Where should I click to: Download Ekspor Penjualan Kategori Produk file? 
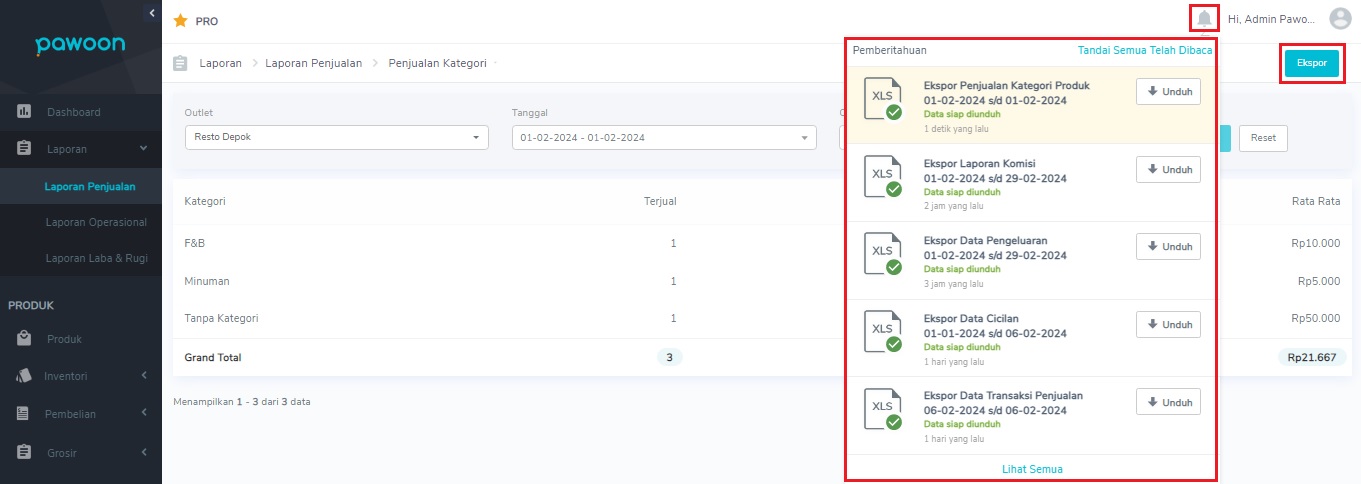(1168, 91)
